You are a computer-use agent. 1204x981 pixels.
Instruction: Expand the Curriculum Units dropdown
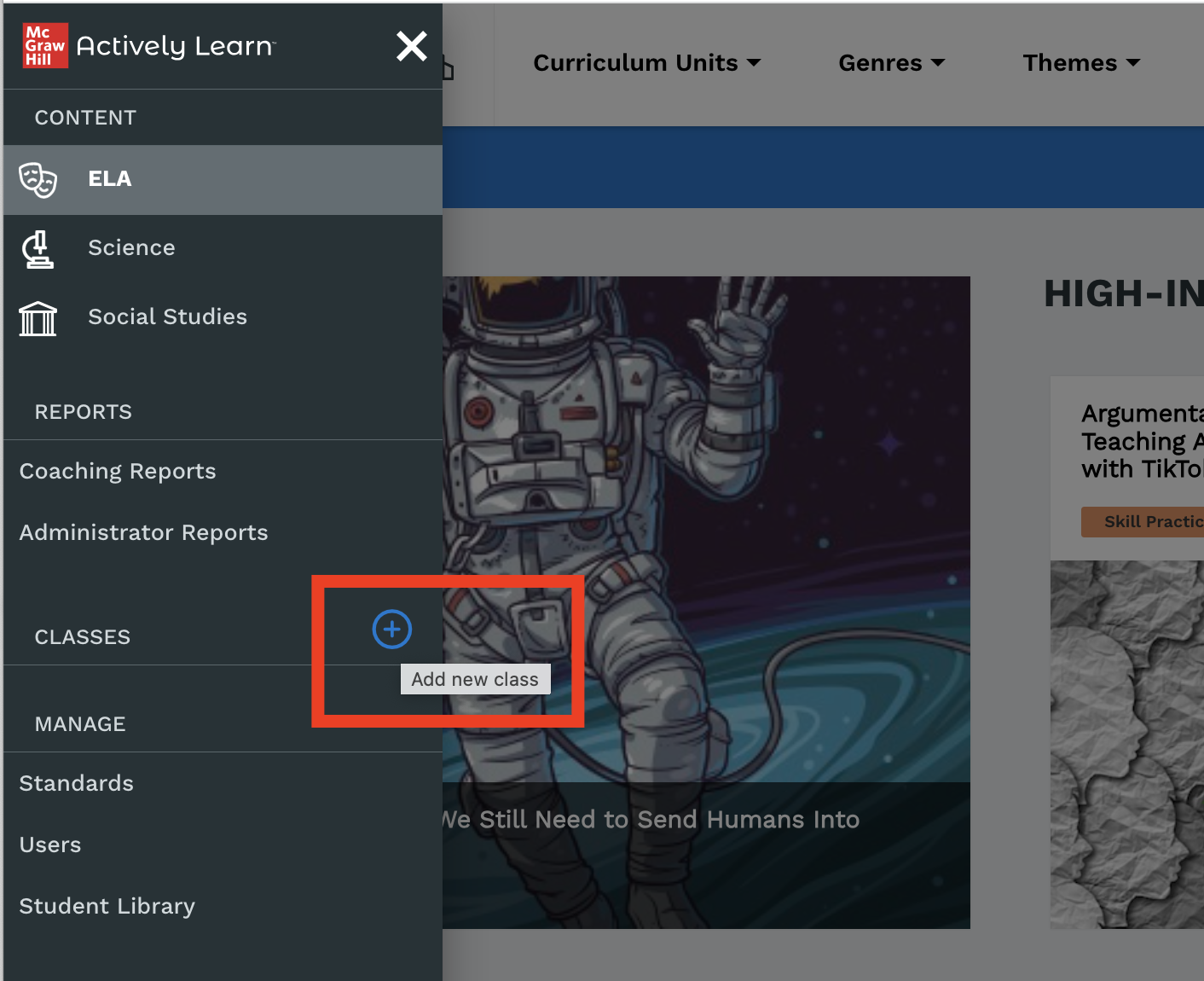tap(647, 63)
